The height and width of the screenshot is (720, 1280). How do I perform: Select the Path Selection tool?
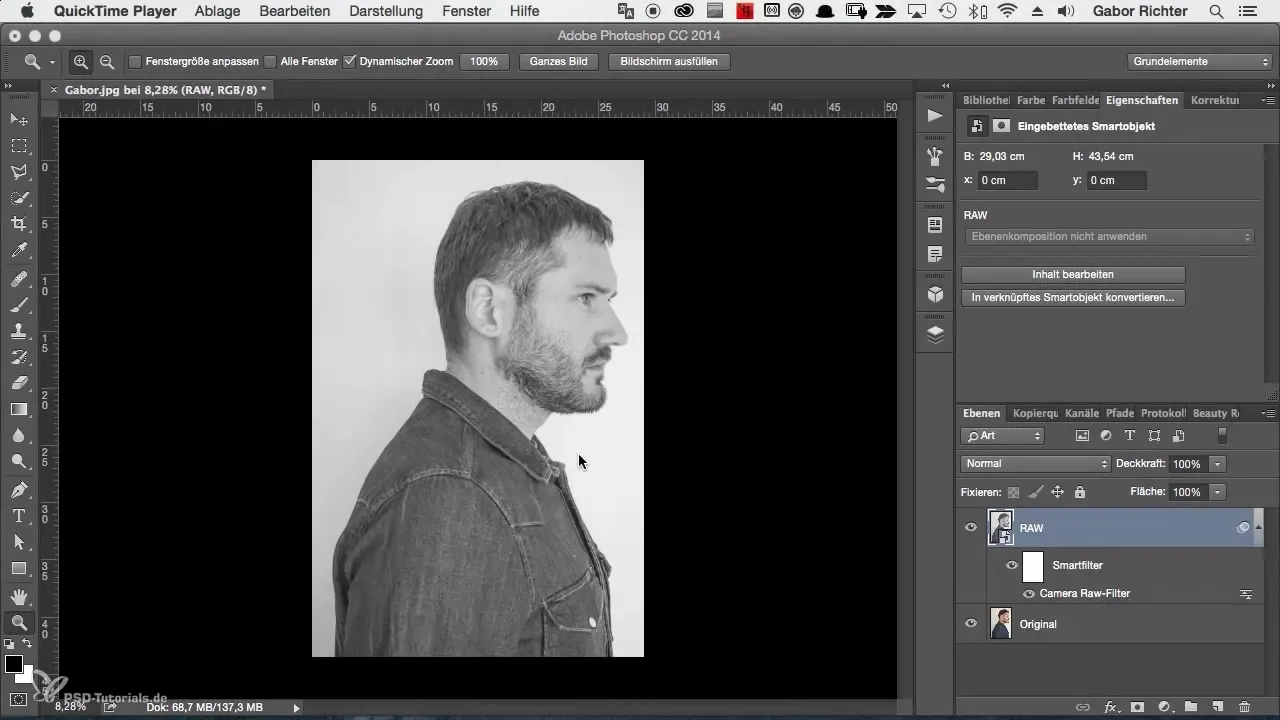tap(19, 542)
